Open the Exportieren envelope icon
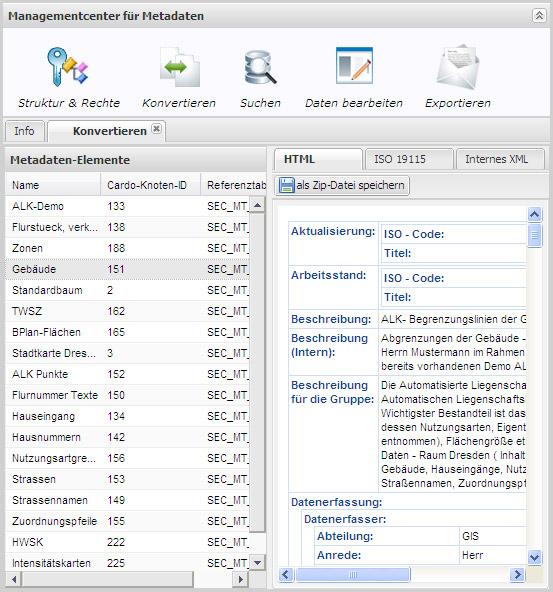Image resolution: width=553 pixels, height=592 pixels. coord(457,67)
